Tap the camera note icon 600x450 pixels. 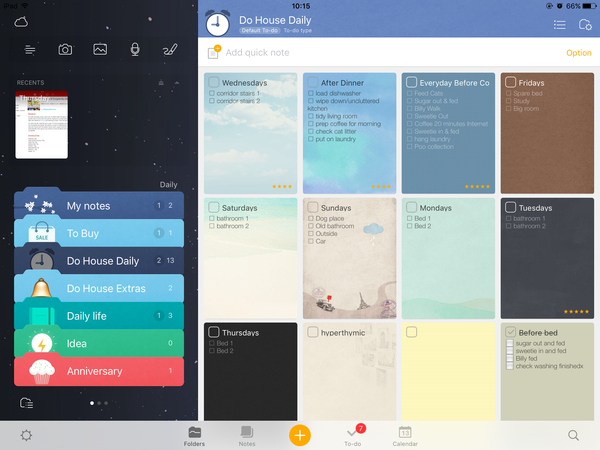click(x=65, y=49)
